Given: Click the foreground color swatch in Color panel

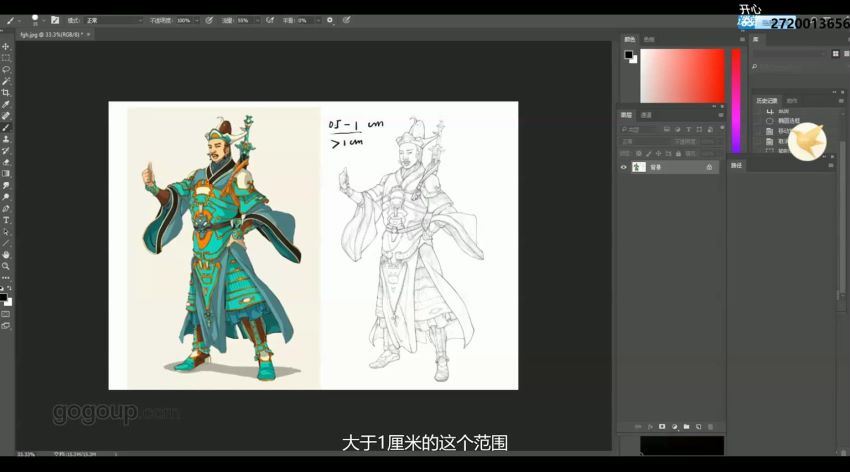Looking at the screenshot, I should pyautogui.click(x=628, y=54).
